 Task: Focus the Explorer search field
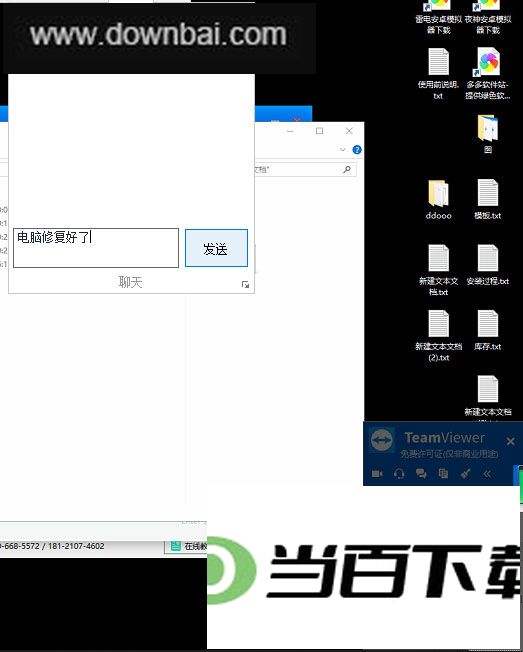pos(305,169)
